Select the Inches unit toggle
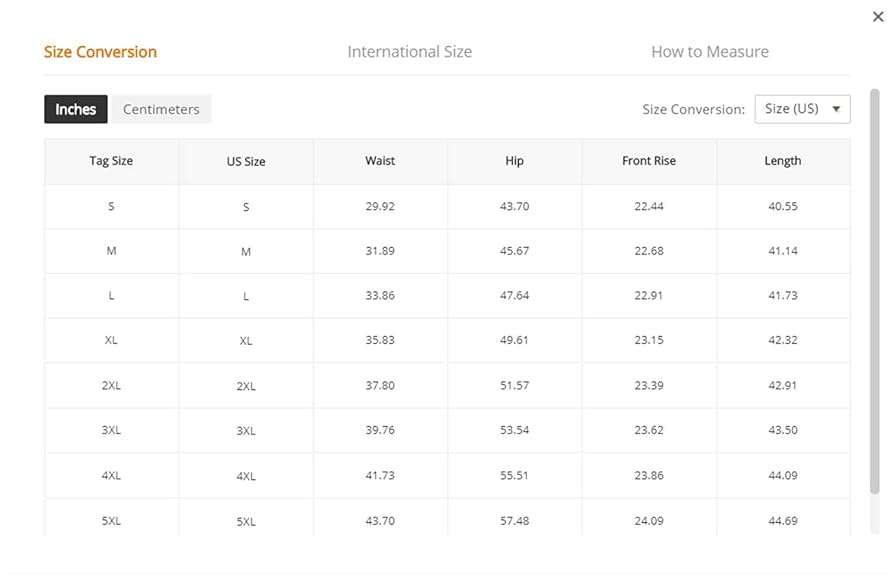This screenshot has width=894, height=575. click(x=76, y=109)
